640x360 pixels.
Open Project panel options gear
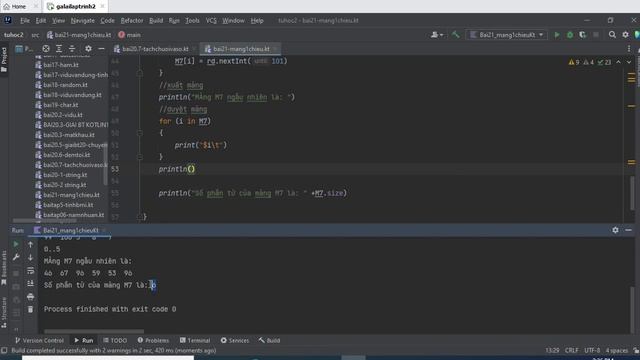pyautogui.click(x=88, y=49)
